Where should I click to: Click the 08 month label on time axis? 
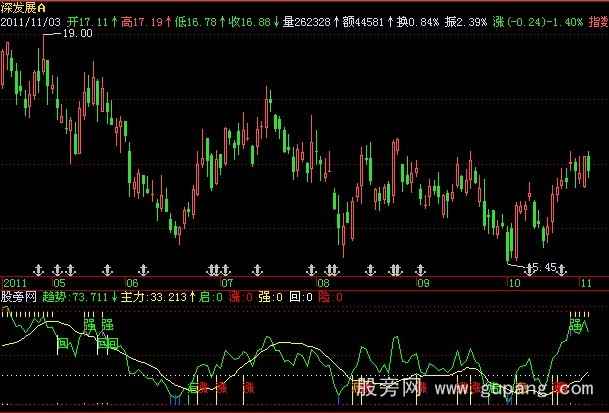click(x=323, y=283)
